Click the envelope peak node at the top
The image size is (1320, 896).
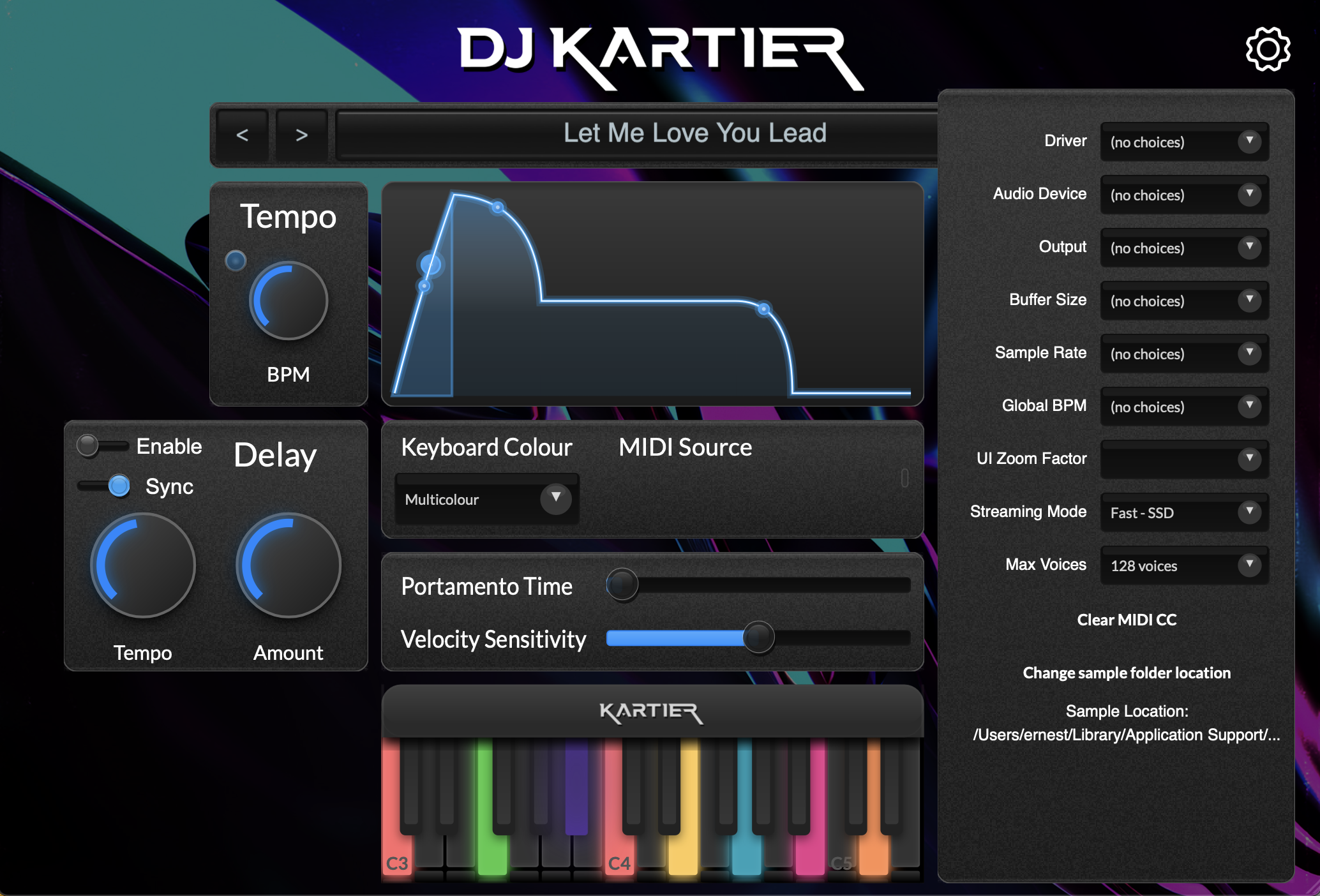[498, 207]
